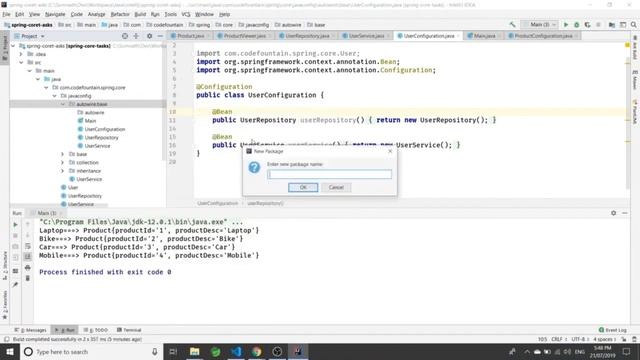Click Cancel in the New Package dialog
The height and width of the screenshot is (360, 640).
(336, 187)
